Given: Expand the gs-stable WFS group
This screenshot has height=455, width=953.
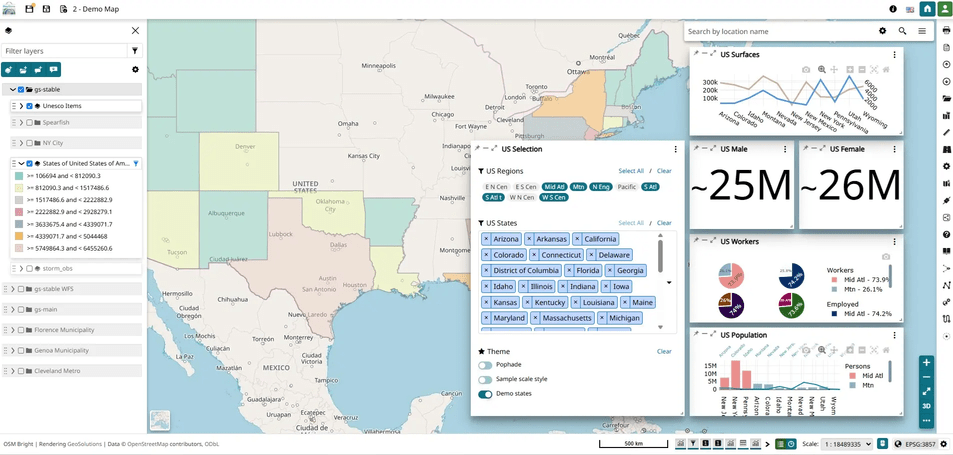Looking at the screenshot, I should [13, 289].
